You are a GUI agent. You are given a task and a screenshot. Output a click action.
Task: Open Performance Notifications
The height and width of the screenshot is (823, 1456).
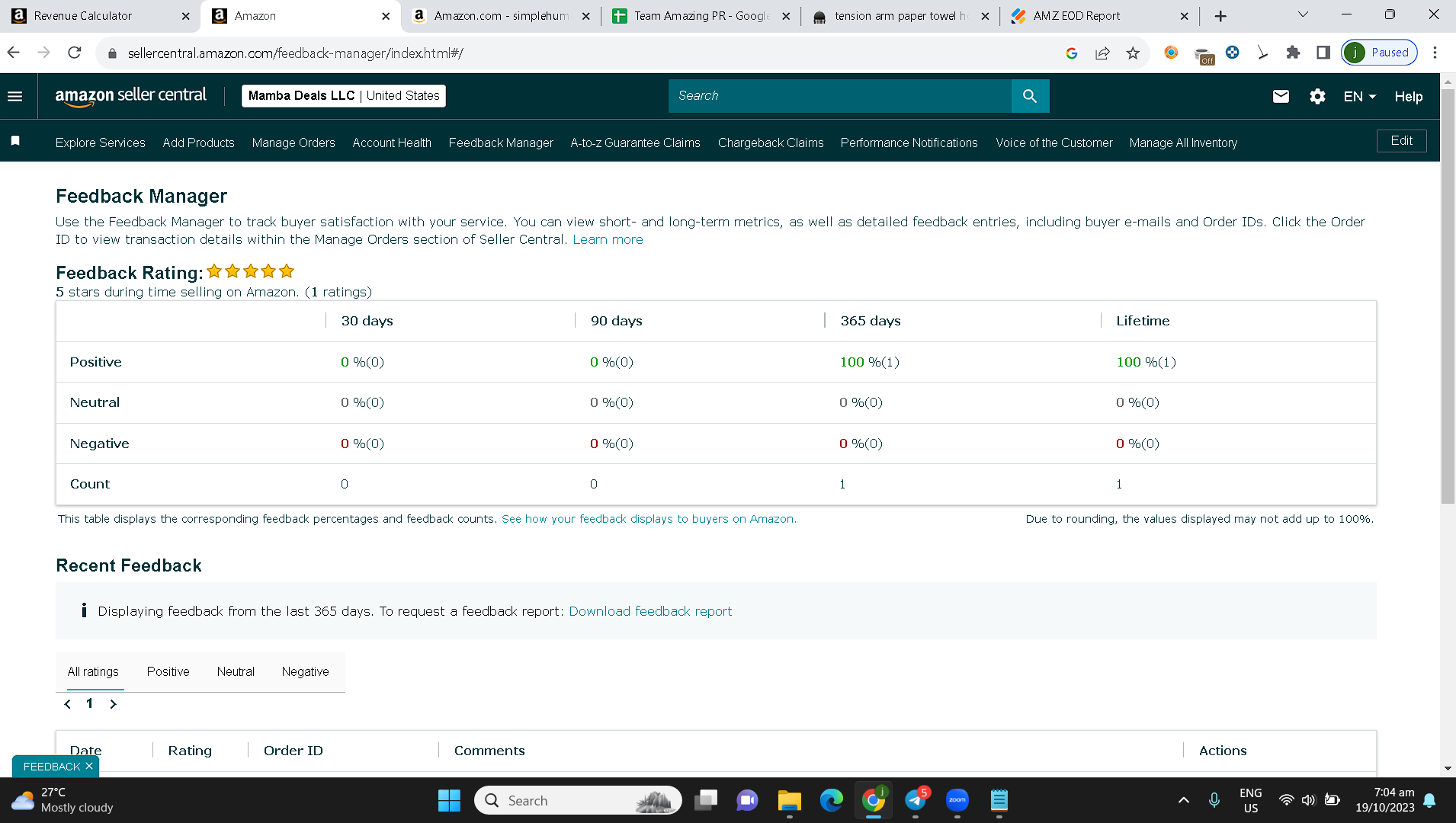tap(909, 143)
